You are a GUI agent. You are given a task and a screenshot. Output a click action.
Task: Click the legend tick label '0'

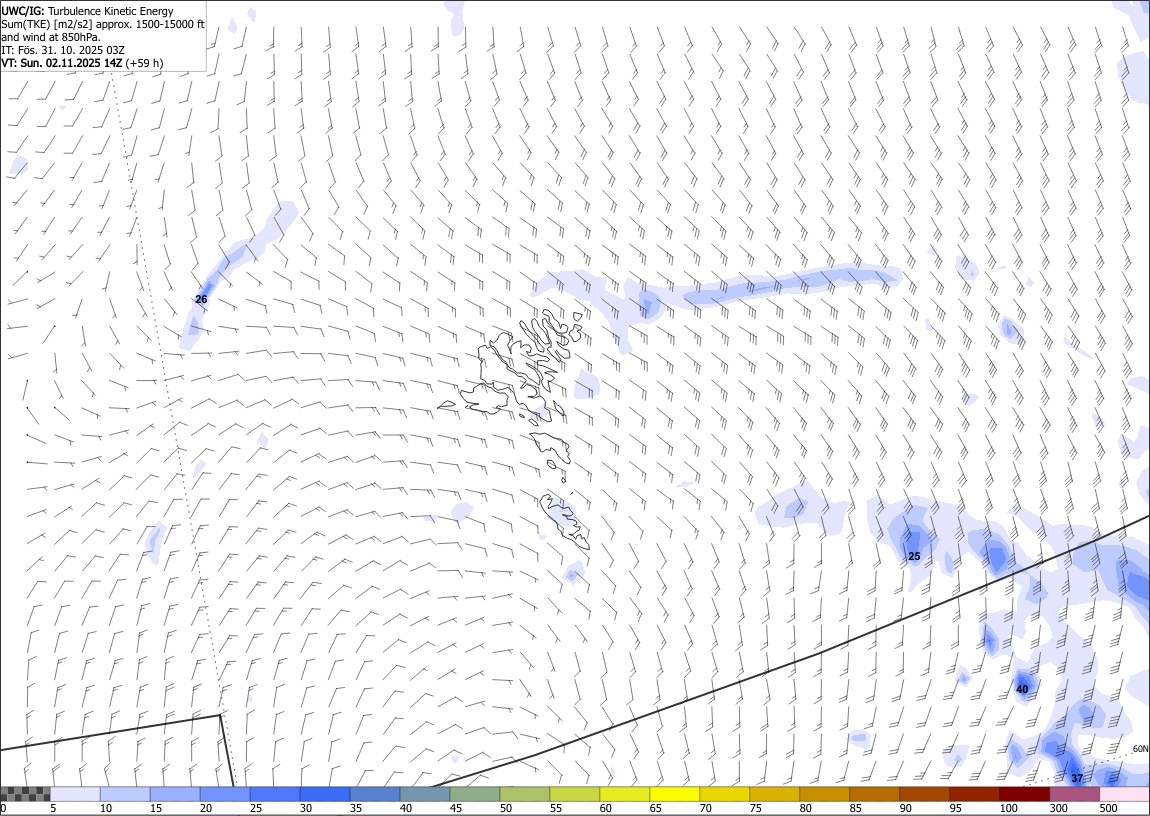pos(3,808)
